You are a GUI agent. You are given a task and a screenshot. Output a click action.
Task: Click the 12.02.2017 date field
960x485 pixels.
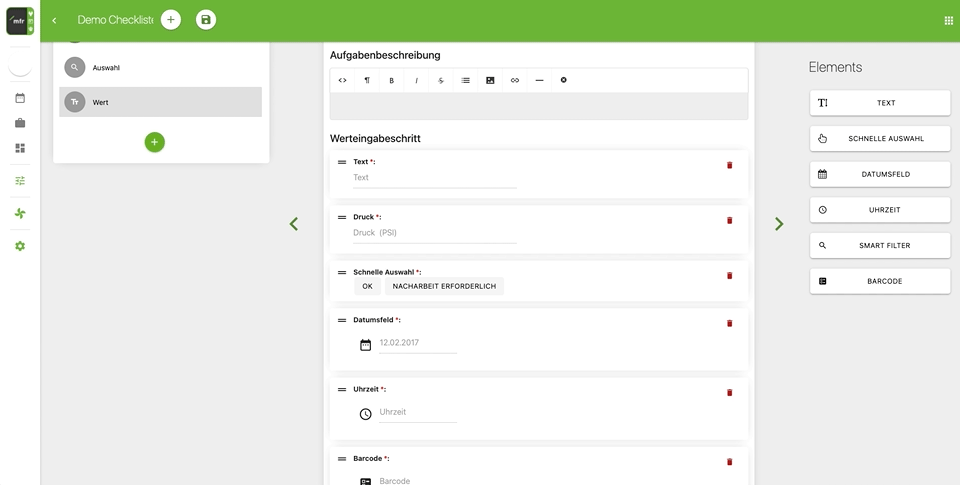[x=418, y=343]
